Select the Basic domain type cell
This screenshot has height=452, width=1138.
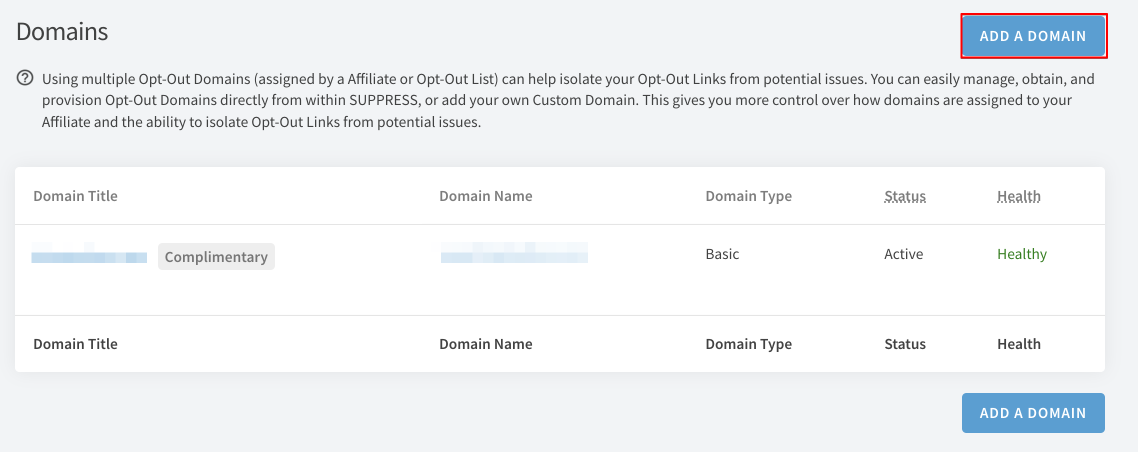[x=722, y=254]
